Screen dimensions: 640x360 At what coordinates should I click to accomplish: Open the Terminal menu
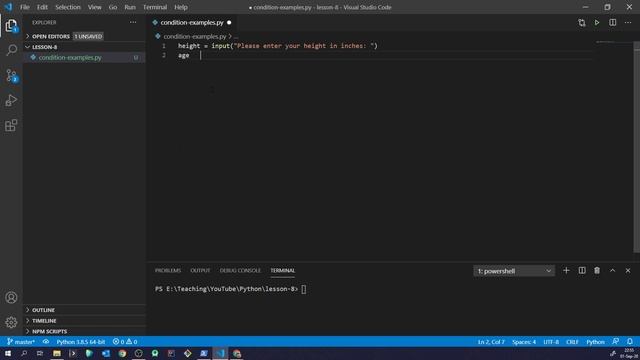pyautogui.click(x=155, y=7)
